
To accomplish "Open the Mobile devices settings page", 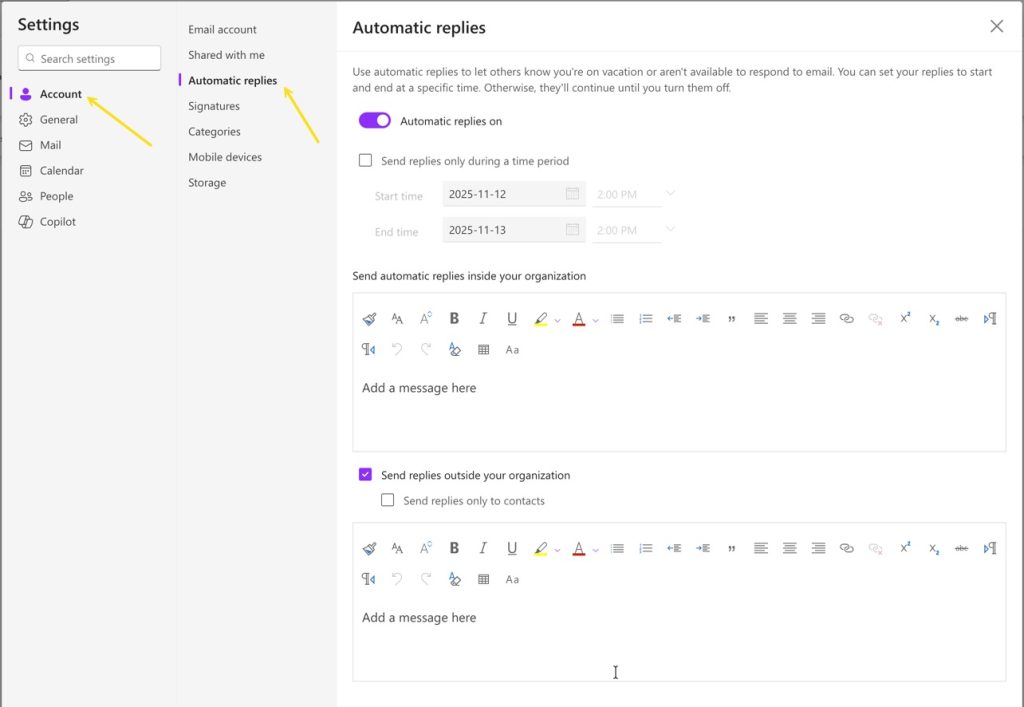I will tap(225, 157).
